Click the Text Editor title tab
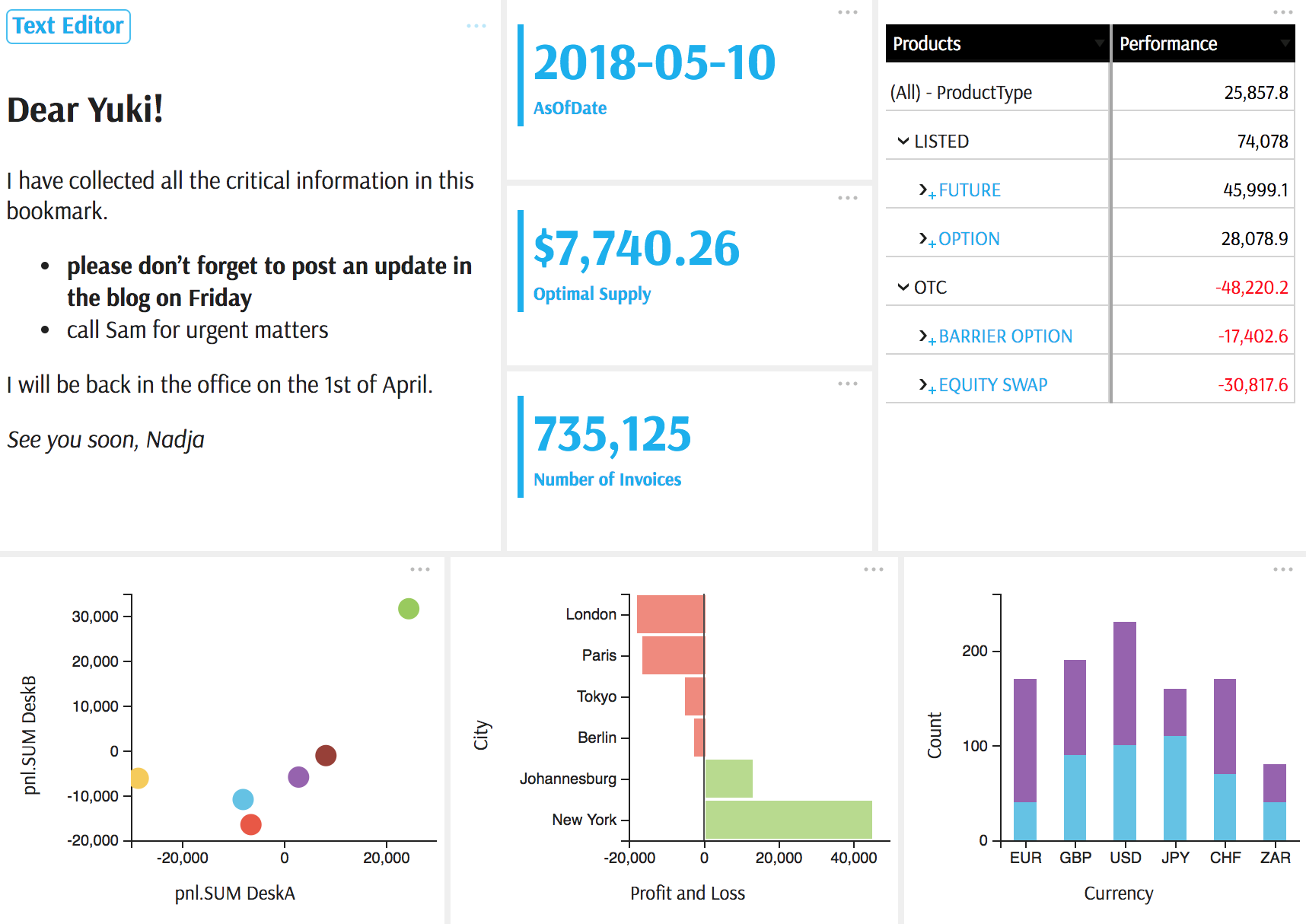Image resolution: width=1306 pixels, height=924 pixels. 68,26
